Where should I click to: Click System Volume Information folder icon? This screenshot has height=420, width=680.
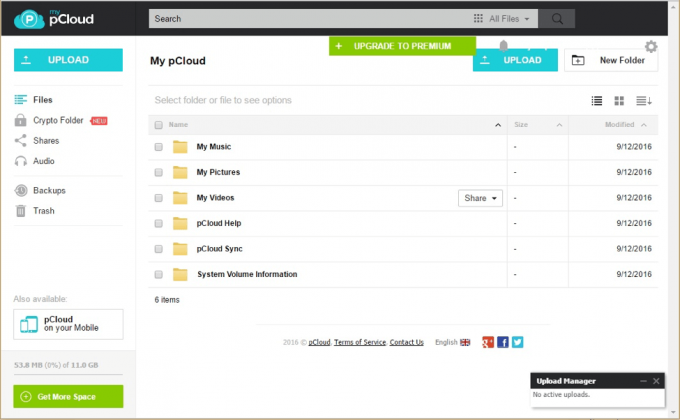[180, 274]
